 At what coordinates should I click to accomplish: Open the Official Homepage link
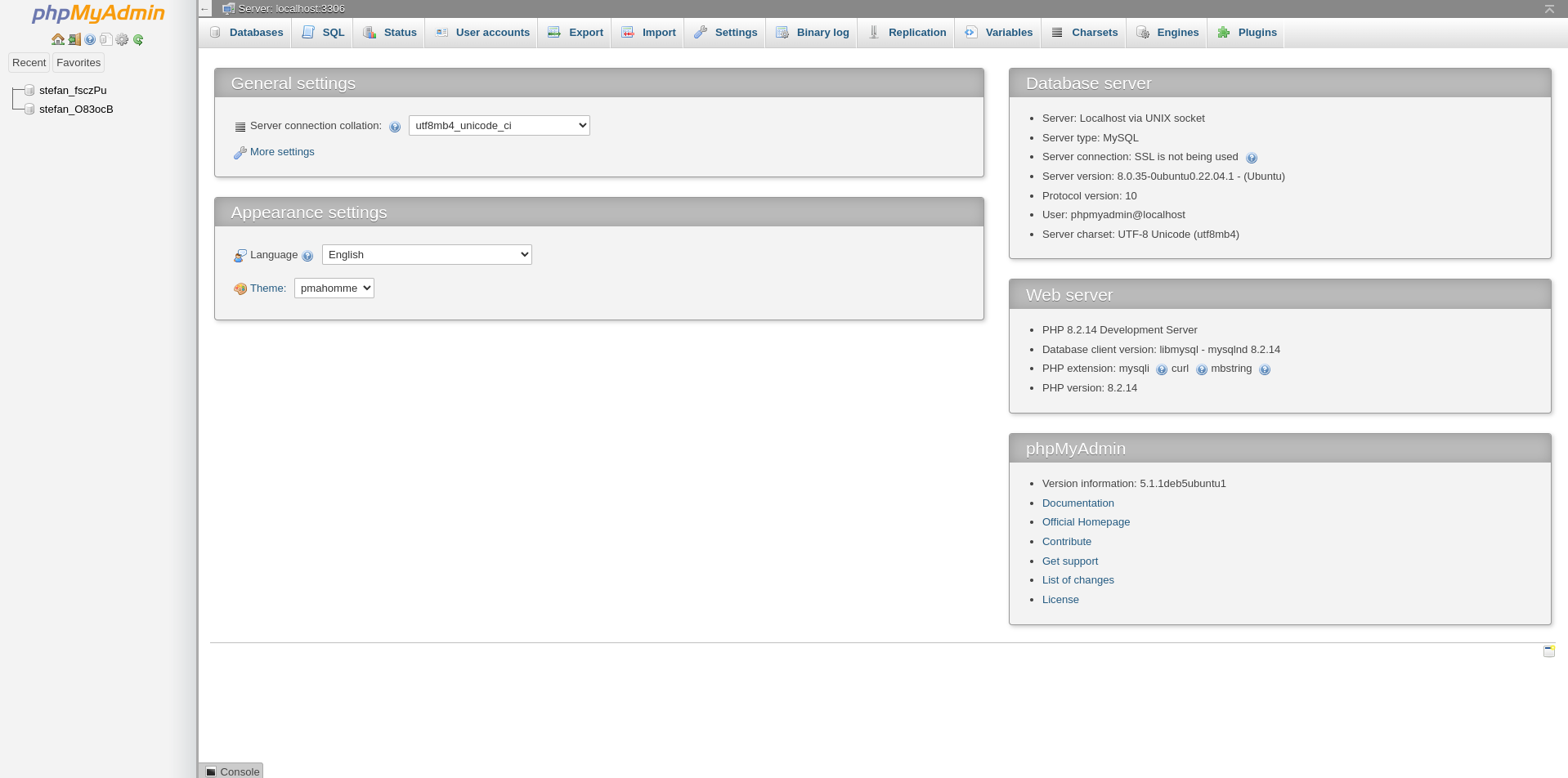tap(1086, 522)
